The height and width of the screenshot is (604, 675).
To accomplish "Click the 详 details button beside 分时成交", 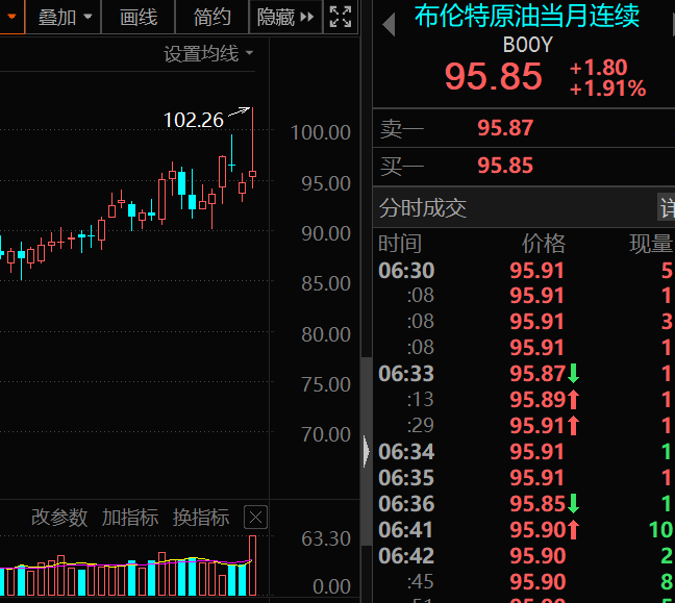I will tap(666, 208).
